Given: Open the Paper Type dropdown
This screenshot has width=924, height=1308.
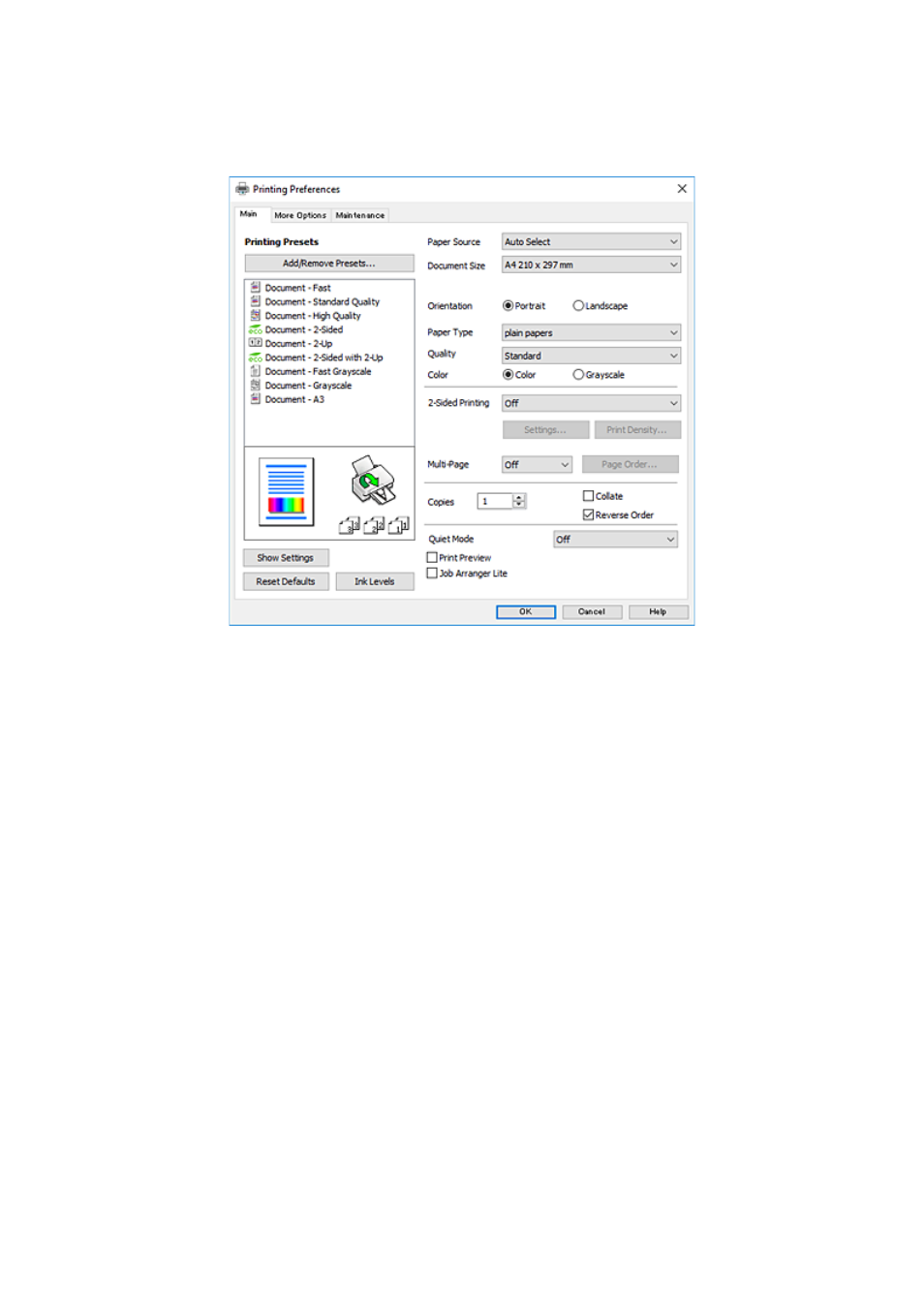Looking at the screenshot, I should tap(591, 332).
